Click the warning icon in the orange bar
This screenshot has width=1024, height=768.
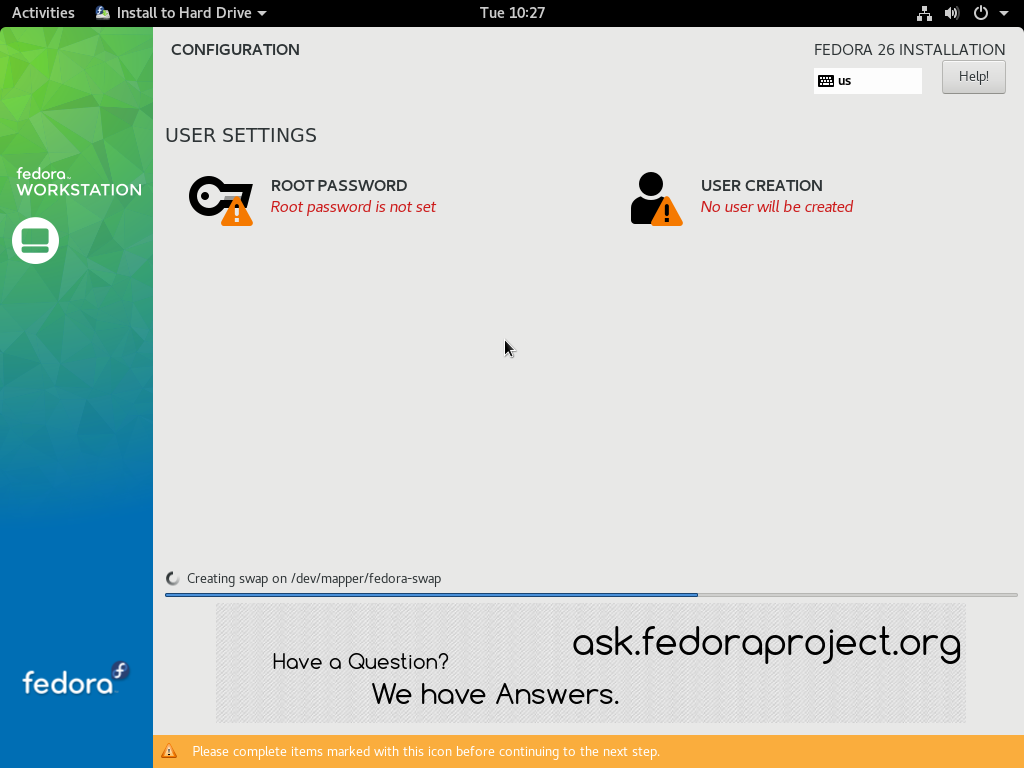(169, 751)
